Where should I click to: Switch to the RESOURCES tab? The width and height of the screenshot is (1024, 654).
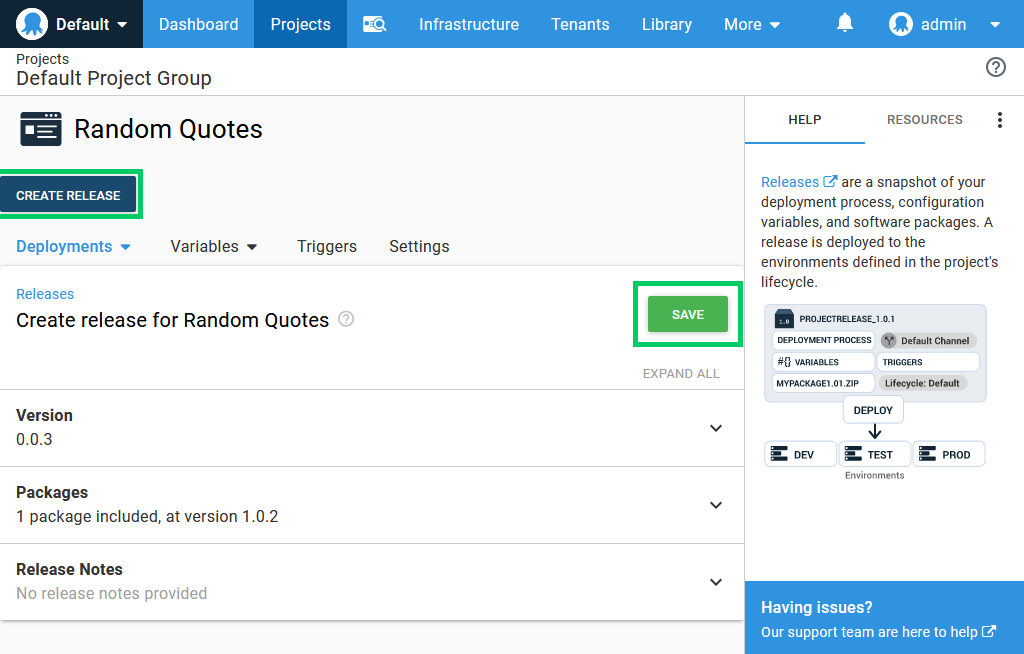924,120
